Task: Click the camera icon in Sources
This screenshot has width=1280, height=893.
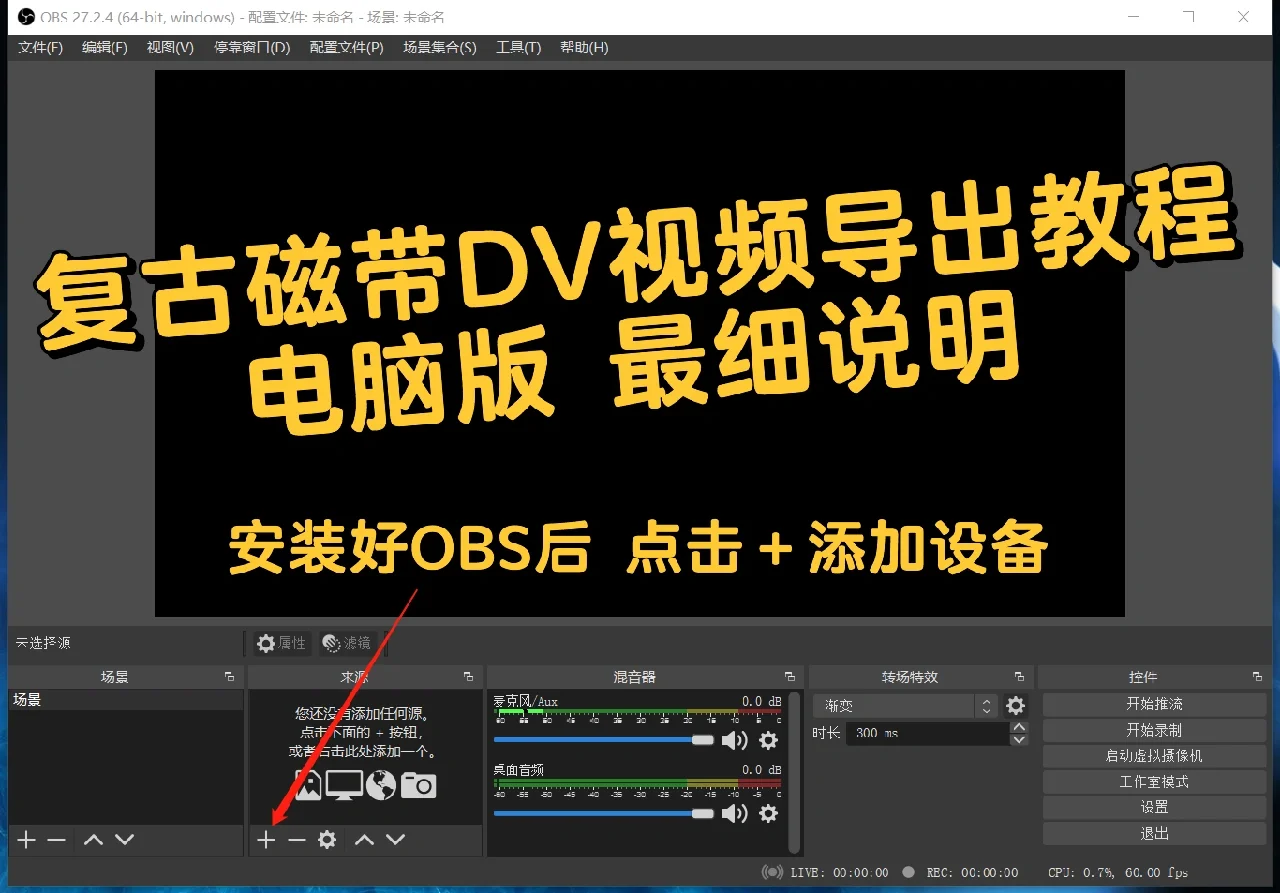Action: [418, 785]
